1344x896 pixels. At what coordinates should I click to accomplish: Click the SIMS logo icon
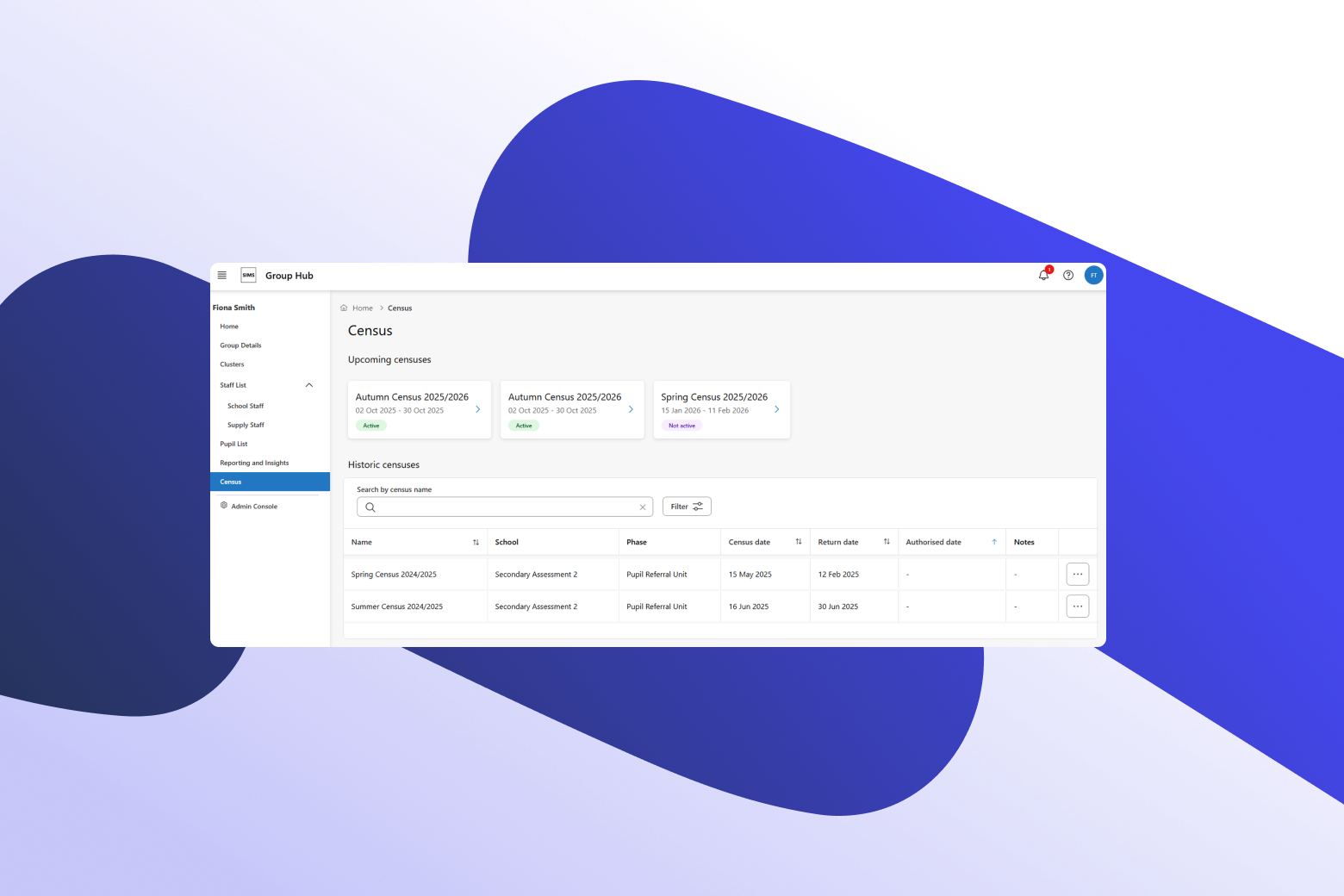(248, 276)
